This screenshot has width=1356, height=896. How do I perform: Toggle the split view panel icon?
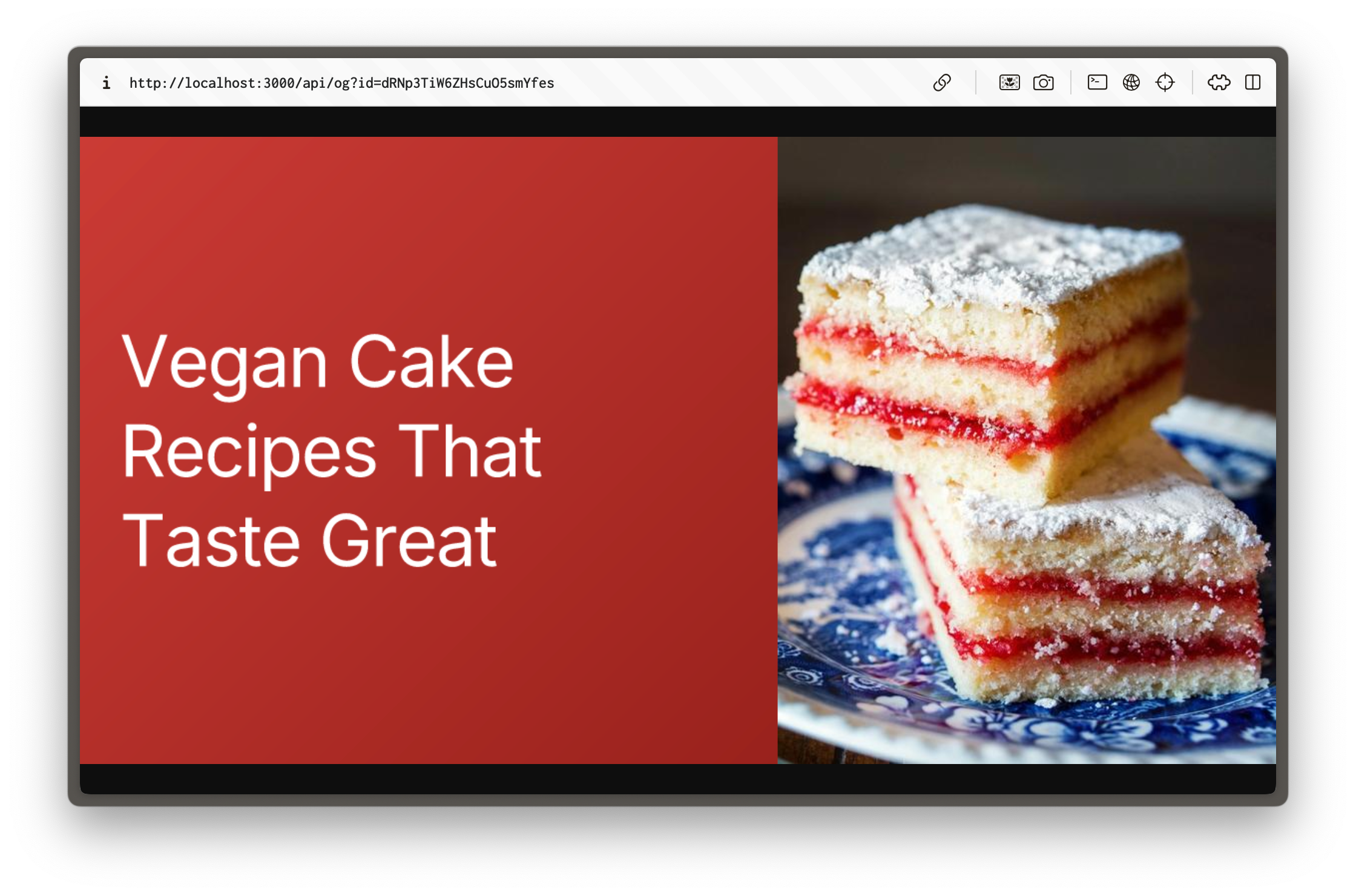[x=1252, y=82]
